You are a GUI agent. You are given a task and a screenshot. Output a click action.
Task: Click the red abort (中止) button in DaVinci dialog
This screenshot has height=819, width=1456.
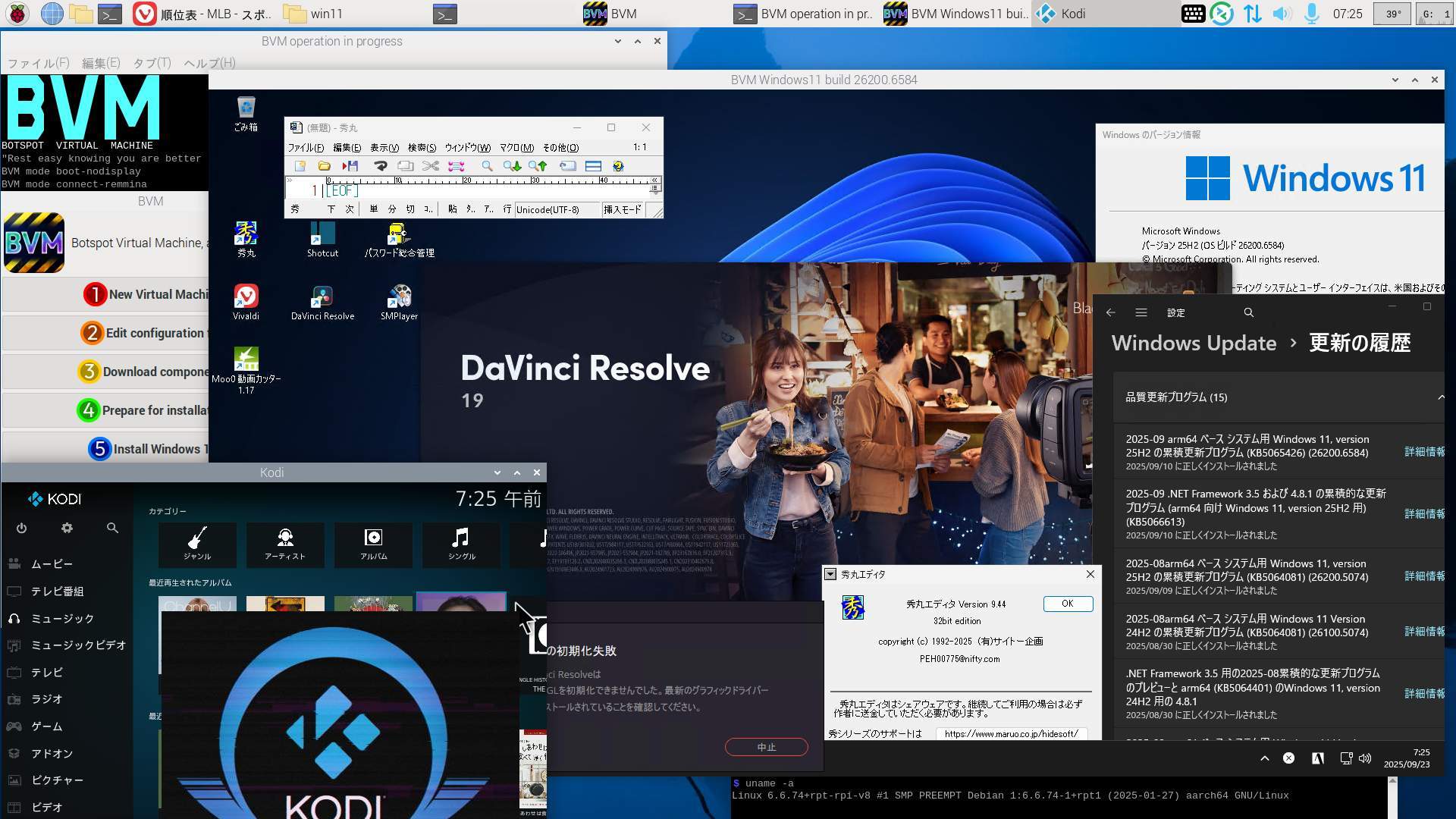tap(766, 747)
